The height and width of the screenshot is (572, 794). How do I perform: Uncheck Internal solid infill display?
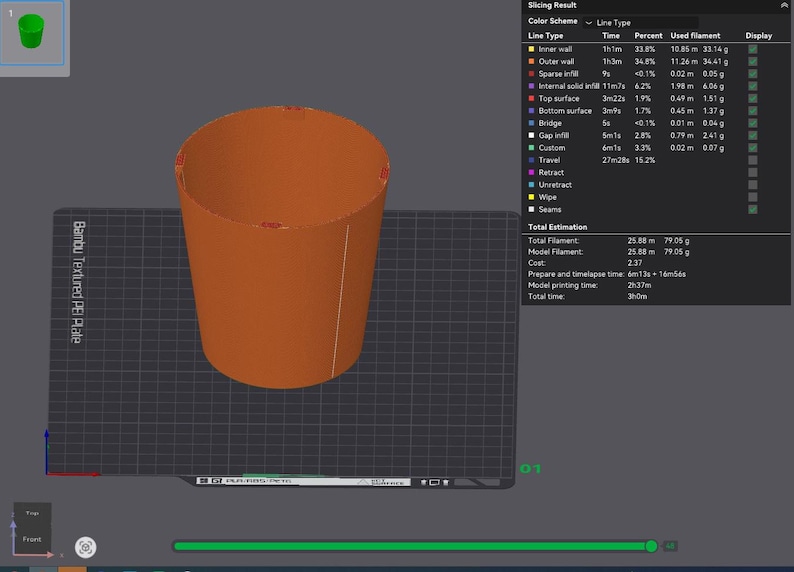pos(753,86)
